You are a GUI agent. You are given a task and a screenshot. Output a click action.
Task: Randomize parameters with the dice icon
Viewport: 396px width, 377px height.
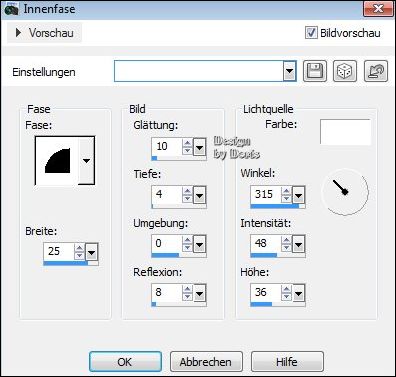coord(345,71)
